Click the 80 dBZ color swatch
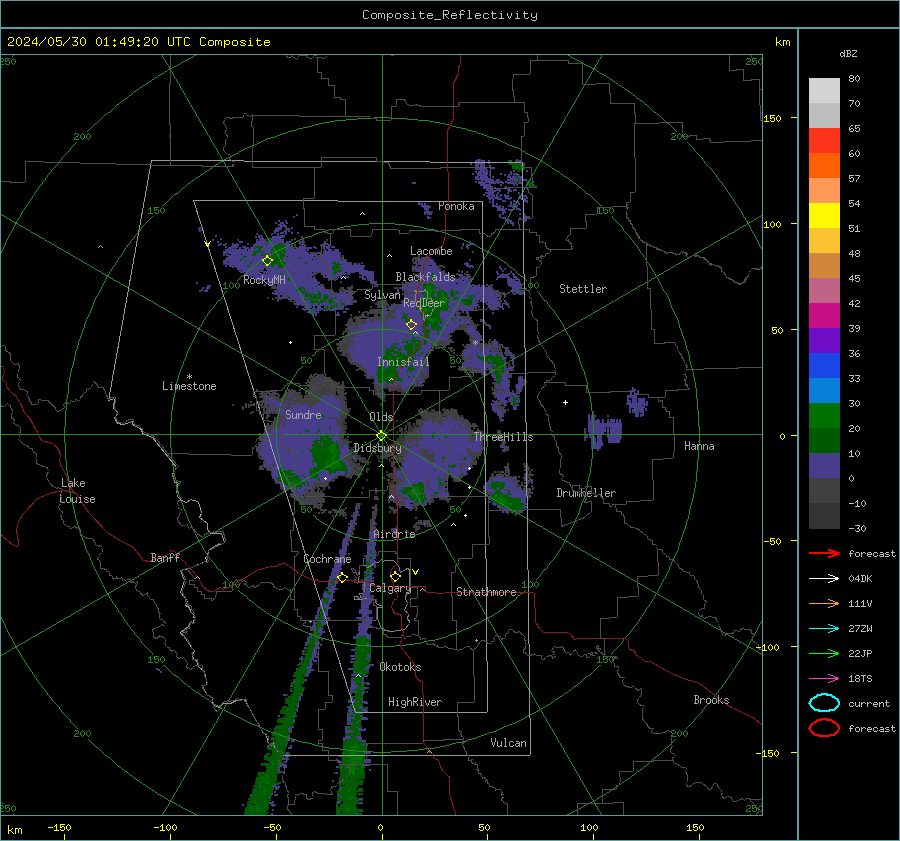Viewport: 900px width, 841px height. (824, 90)
